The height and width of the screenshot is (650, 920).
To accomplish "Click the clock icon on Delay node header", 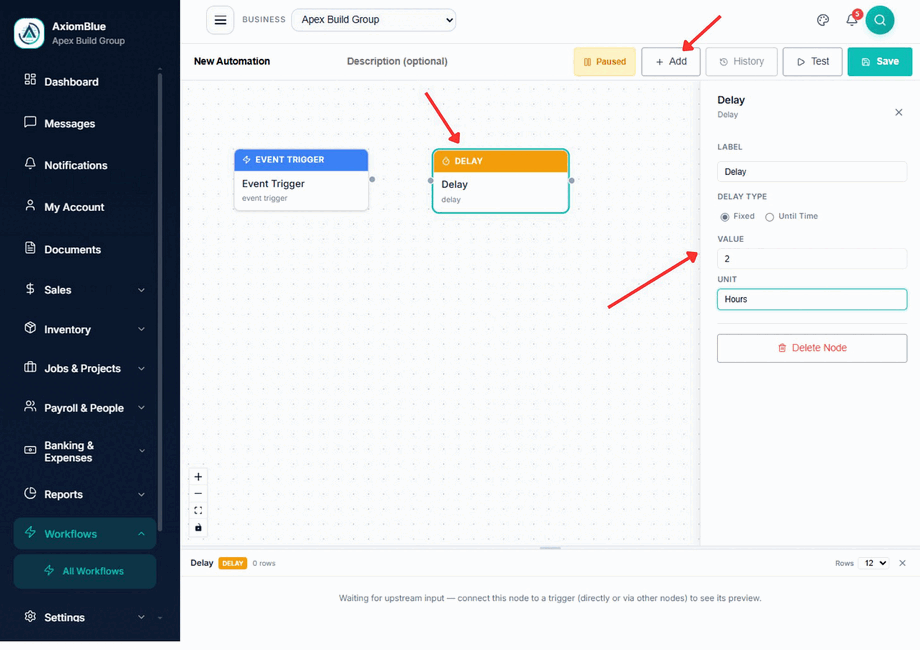I will (x=446, y=161).
